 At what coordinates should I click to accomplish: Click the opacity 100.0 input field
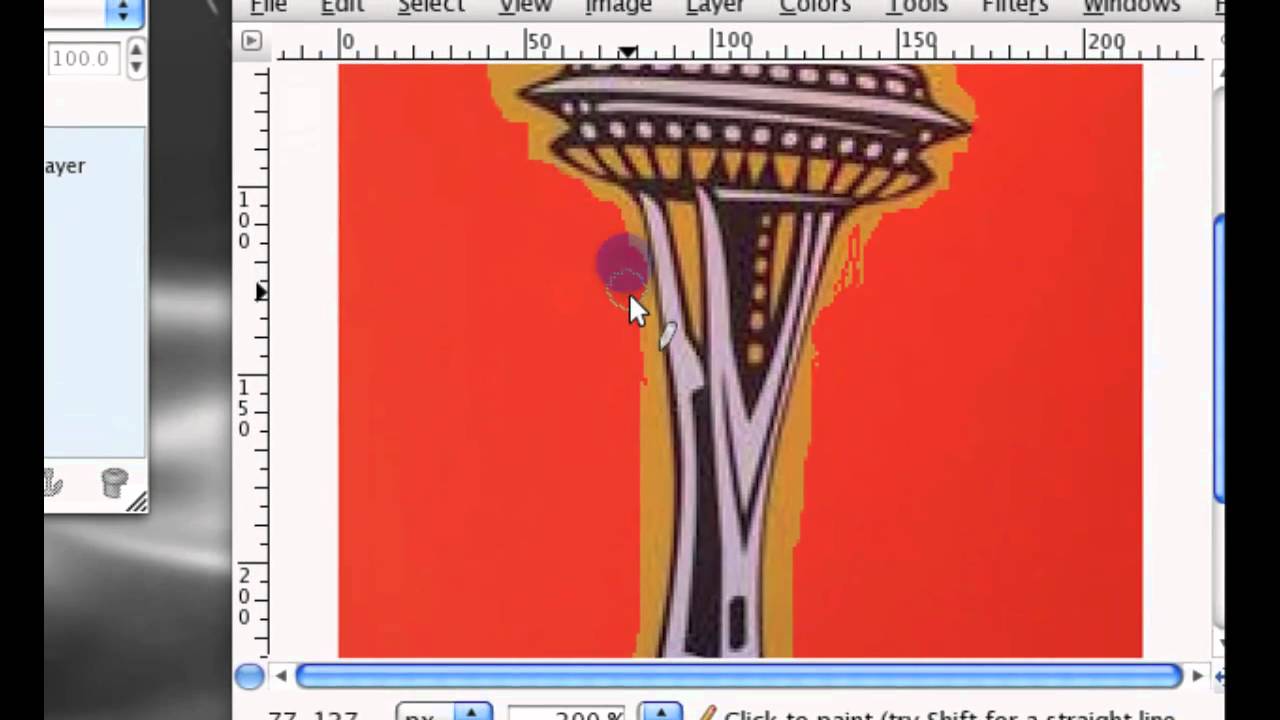pos(83,59)
